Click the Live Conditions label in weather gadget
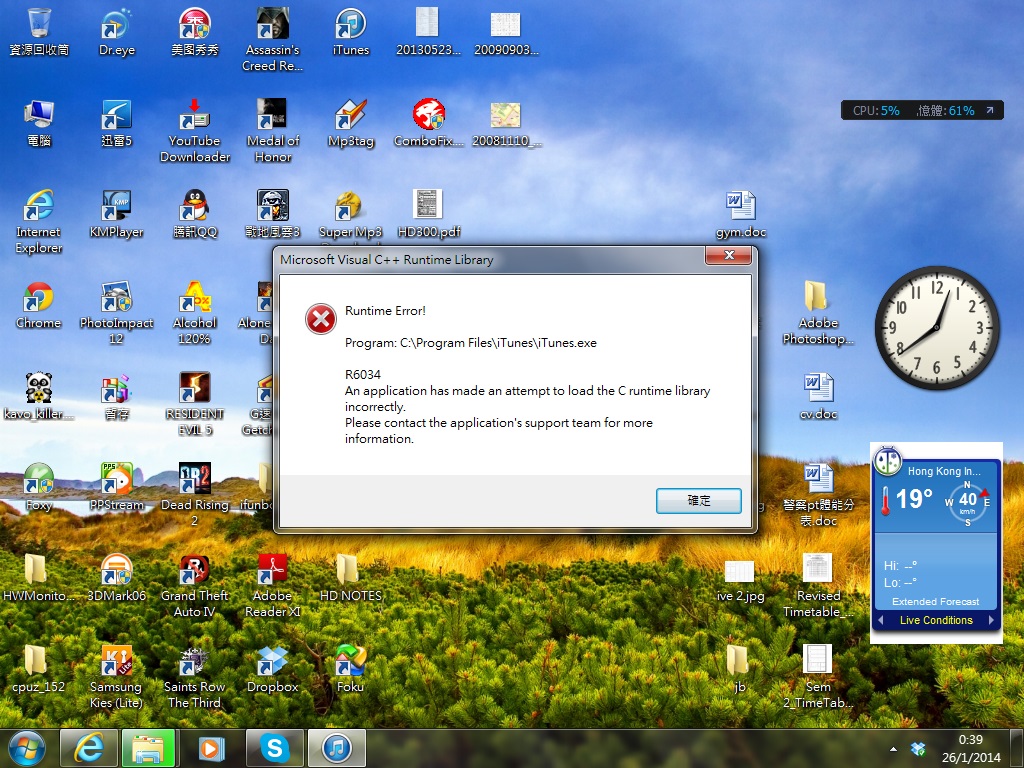This screenshot has width=1024, height=768. click(x=936, y=620)
